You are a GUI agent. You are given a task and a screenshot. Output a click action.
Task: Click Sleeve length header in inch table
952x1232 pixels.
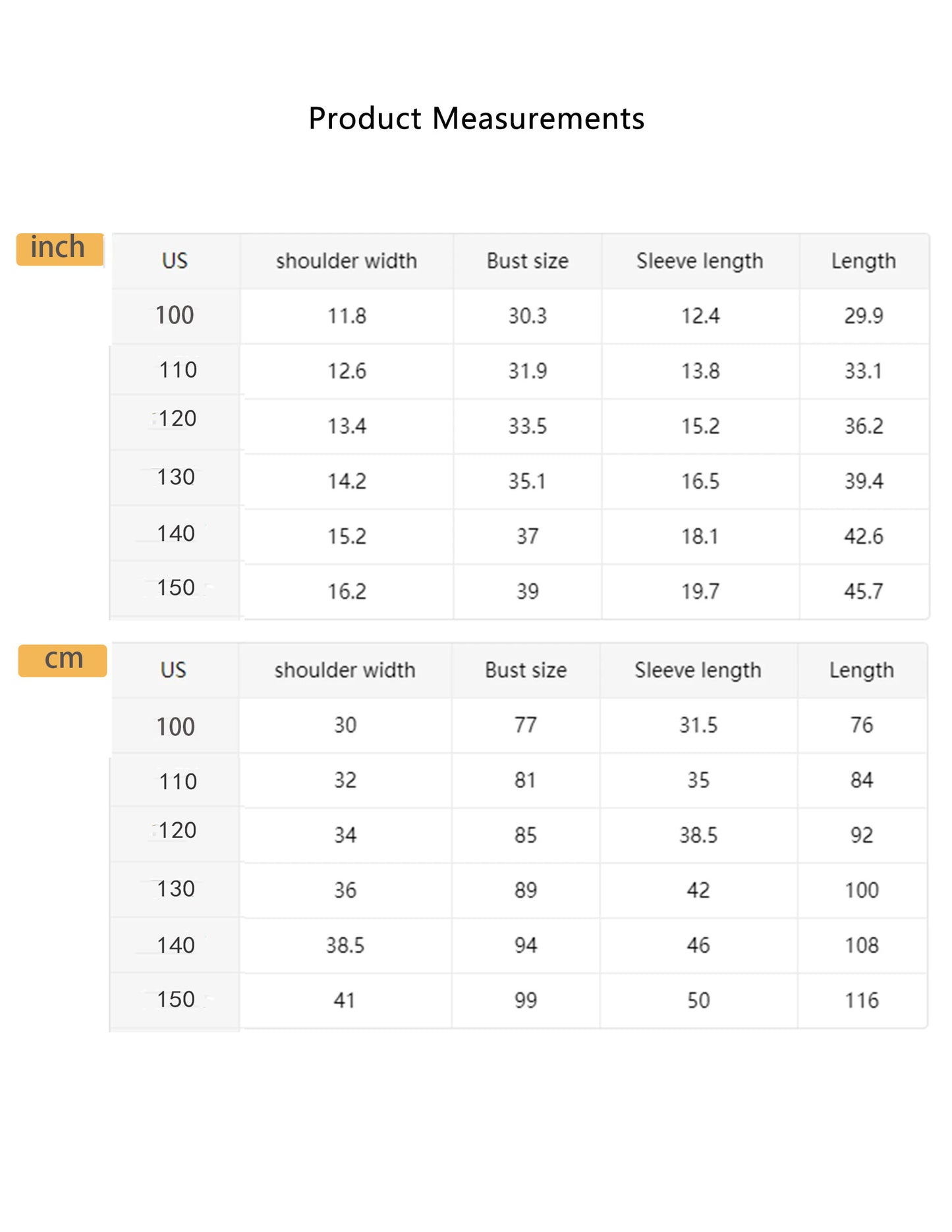[700, 261]
